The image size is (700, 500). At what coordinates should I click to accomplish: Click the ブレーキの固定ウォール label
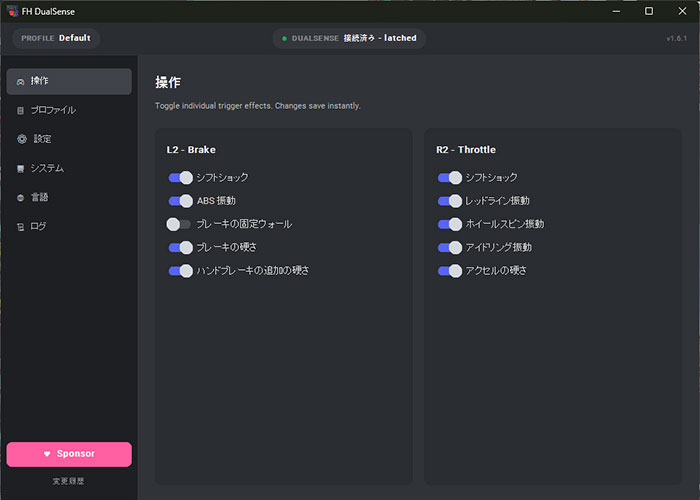[x=244, y=224]
